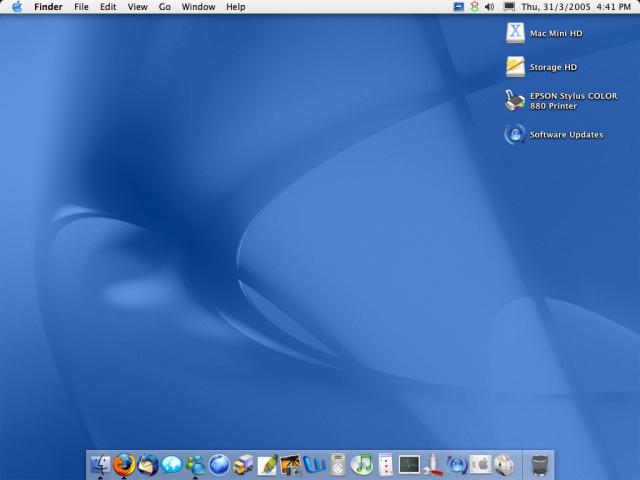Select the EPSON Stylus COLOR 880 Printer icon
This screenshot has height=480, width=640.
click(x=515, y=100)
